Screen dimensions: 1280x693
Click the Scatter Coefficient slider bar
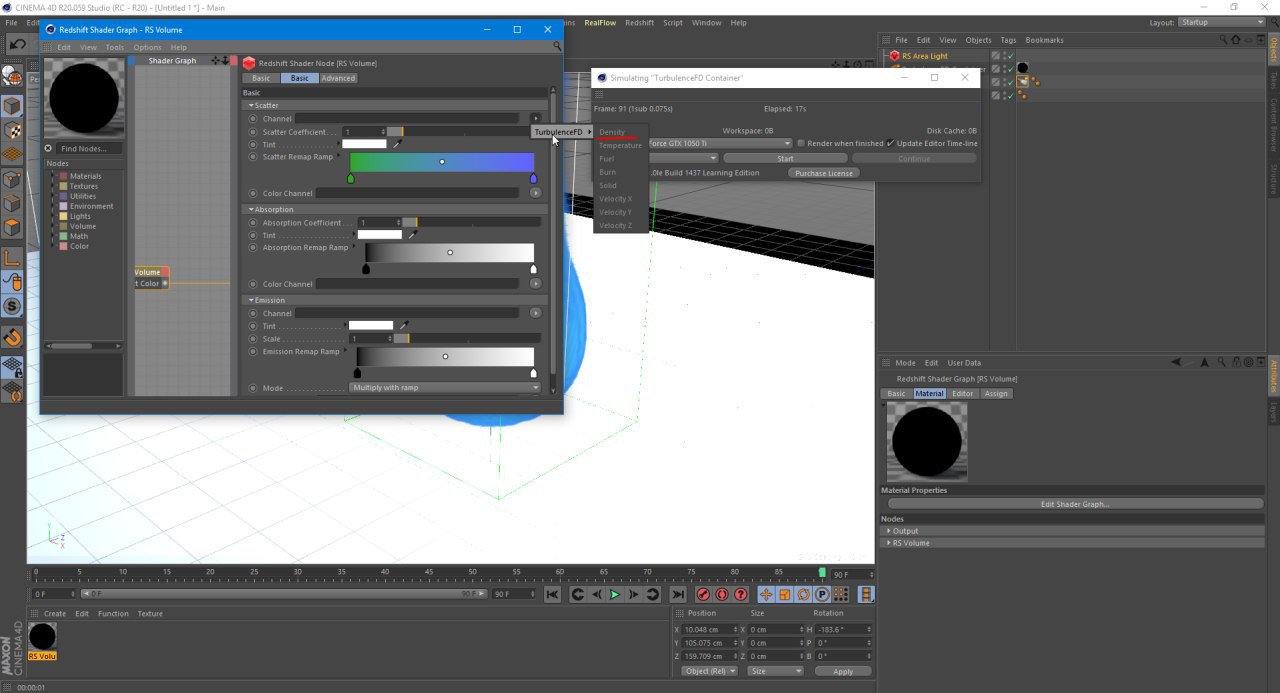[x=463, y=132]
